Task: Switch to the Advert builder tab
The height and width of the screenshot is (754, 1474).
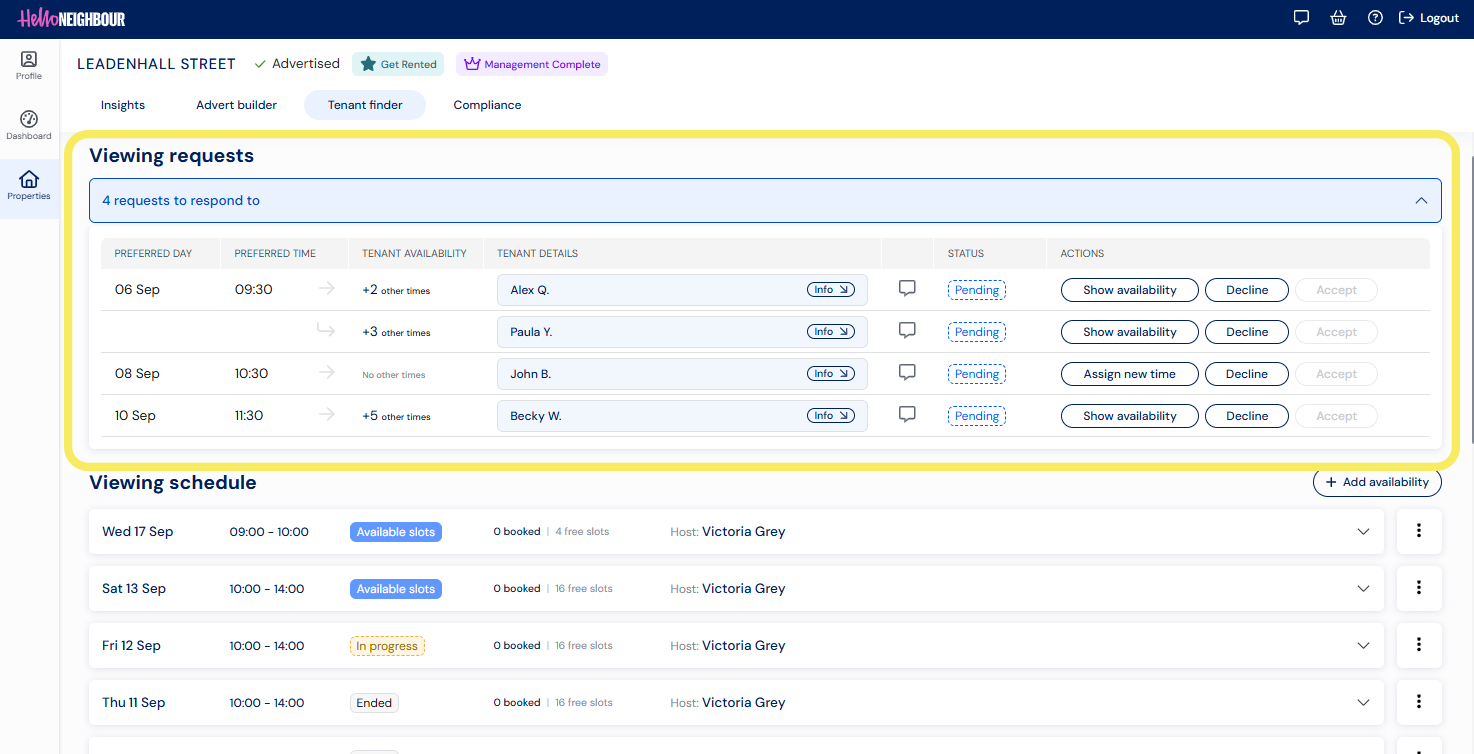Action: pos(236,105)
